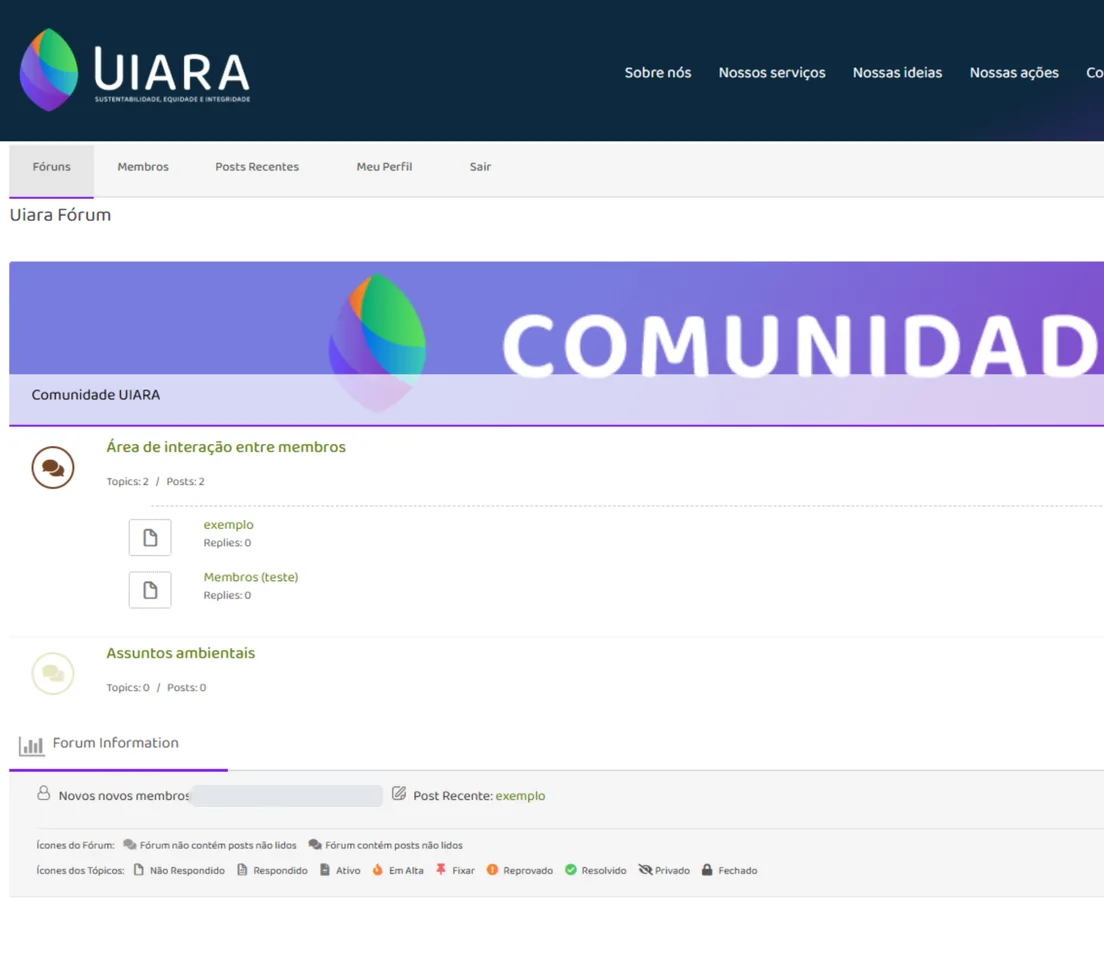Open the Assuntos ambientais forum
The height and width of the screenshot is (956, 1104).
pos(181,653)
